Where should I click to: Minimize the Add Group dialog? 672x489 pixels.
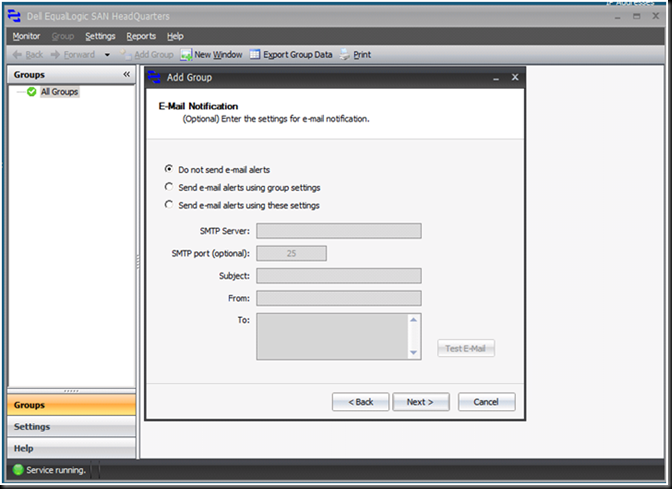click(496, 78)
